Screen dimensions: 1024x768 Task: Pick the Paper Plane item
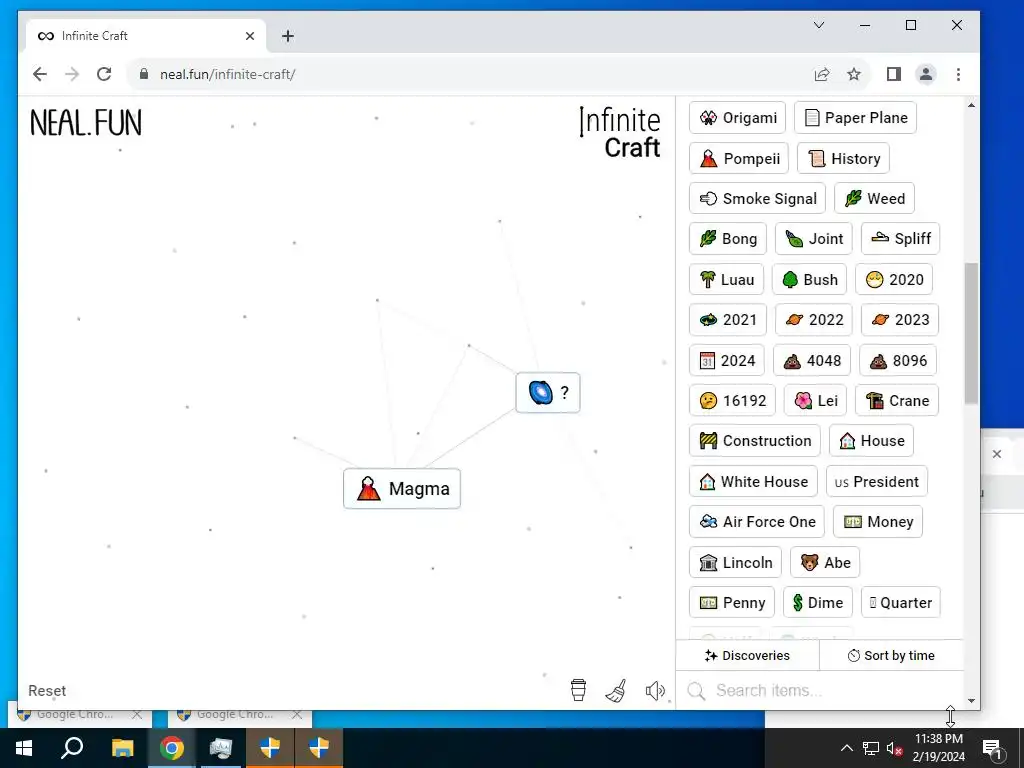coord(856,118)
